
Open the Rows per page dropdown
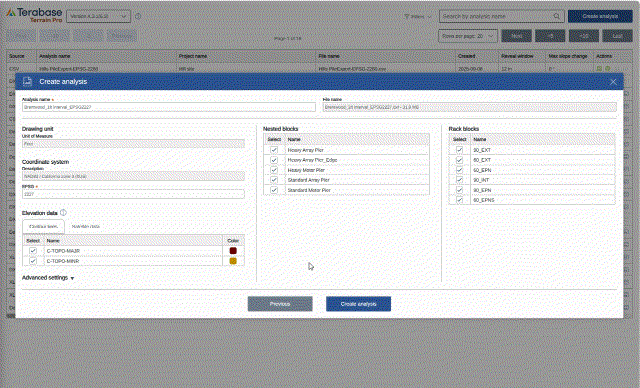pos(468,36)
